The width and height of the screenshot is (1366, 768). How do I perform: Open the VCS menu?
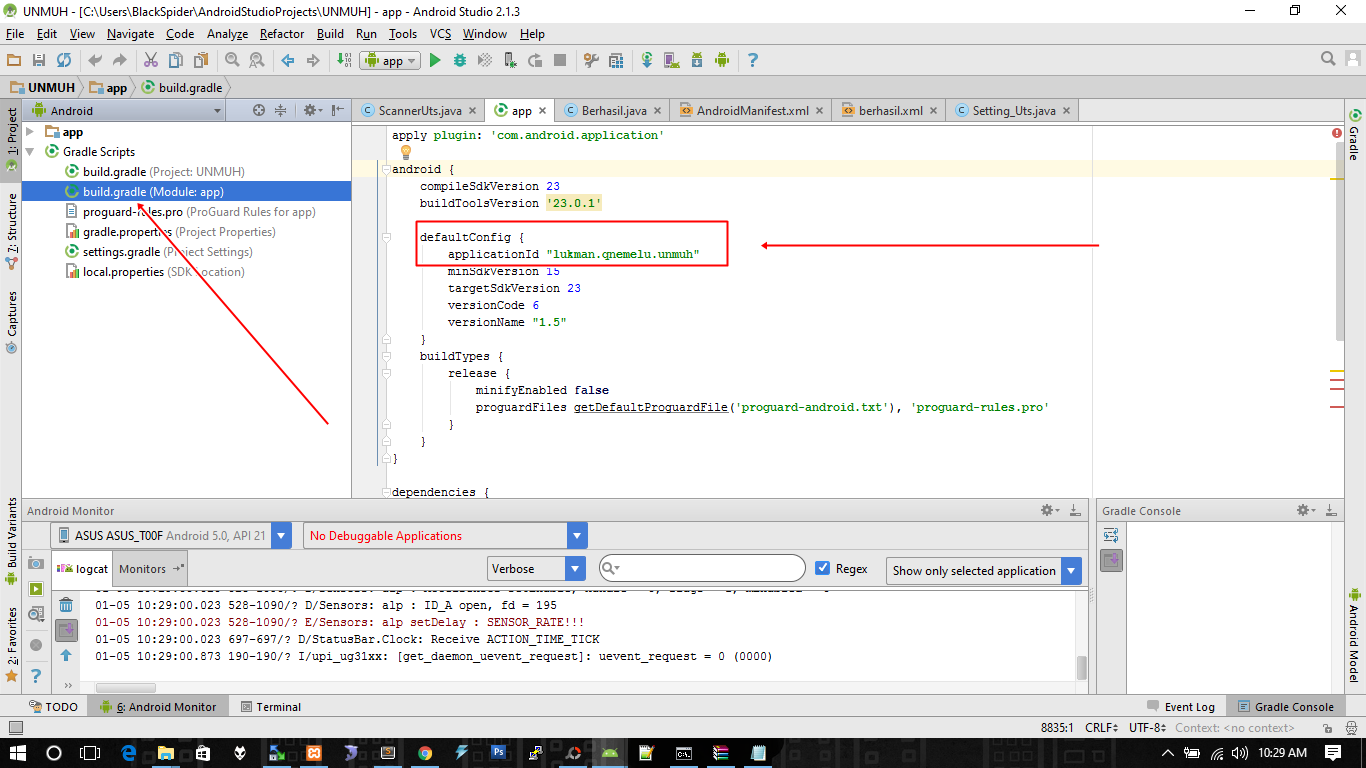point(440,33)
